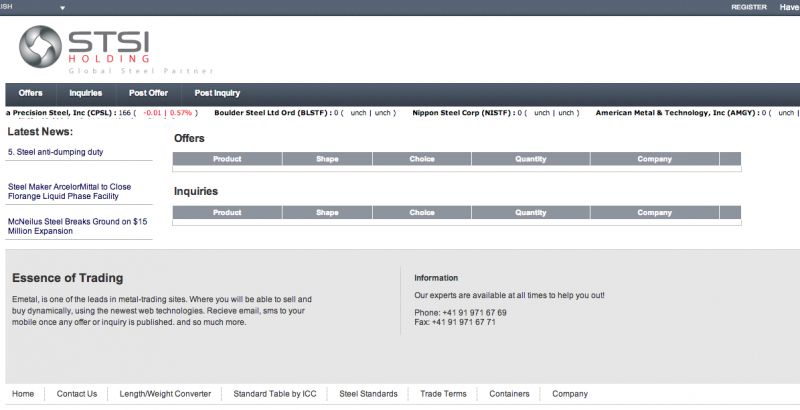Go to Home in footer

[23, 394]
